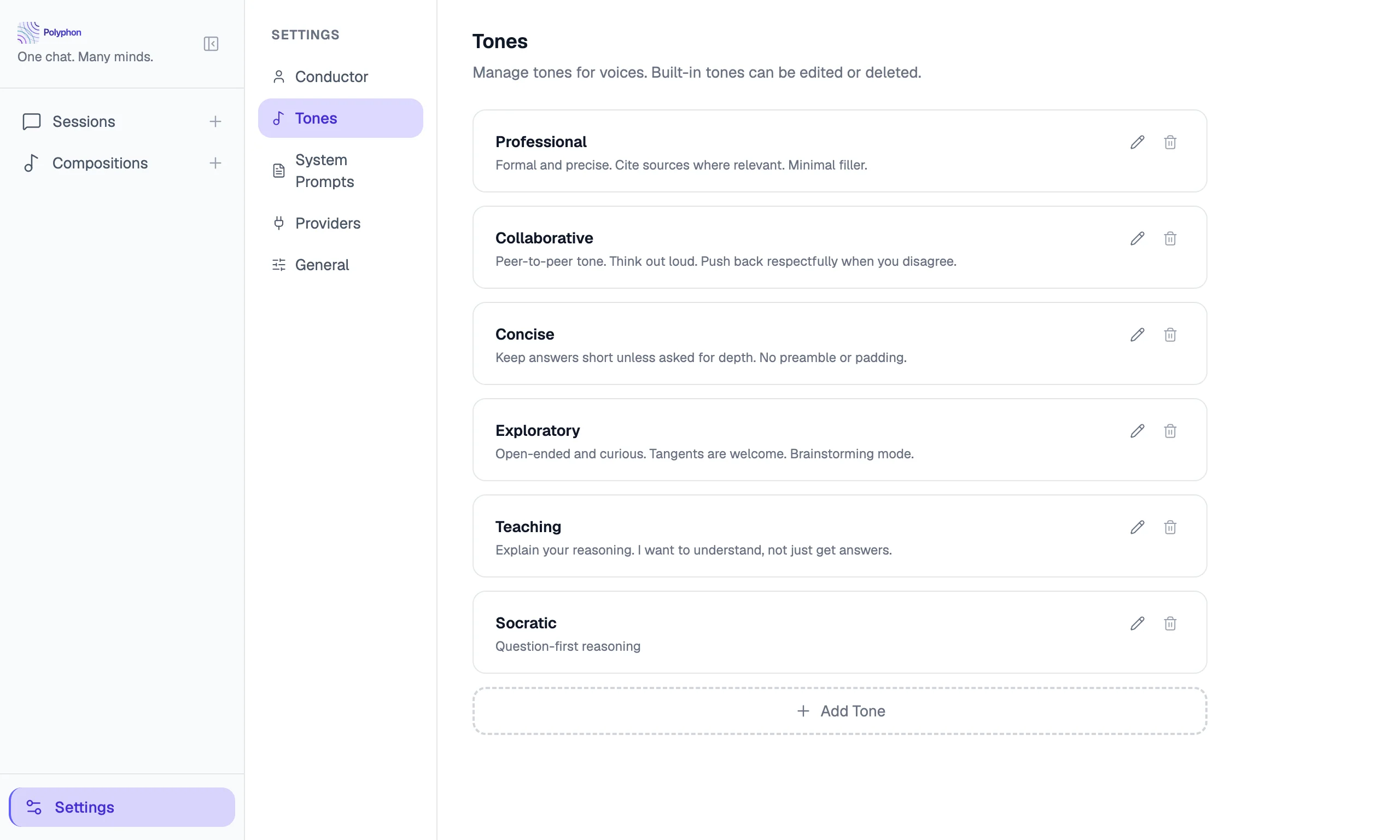Click the Conductor person icon
Screen dimensions: 1400x840
coord(278,77)
